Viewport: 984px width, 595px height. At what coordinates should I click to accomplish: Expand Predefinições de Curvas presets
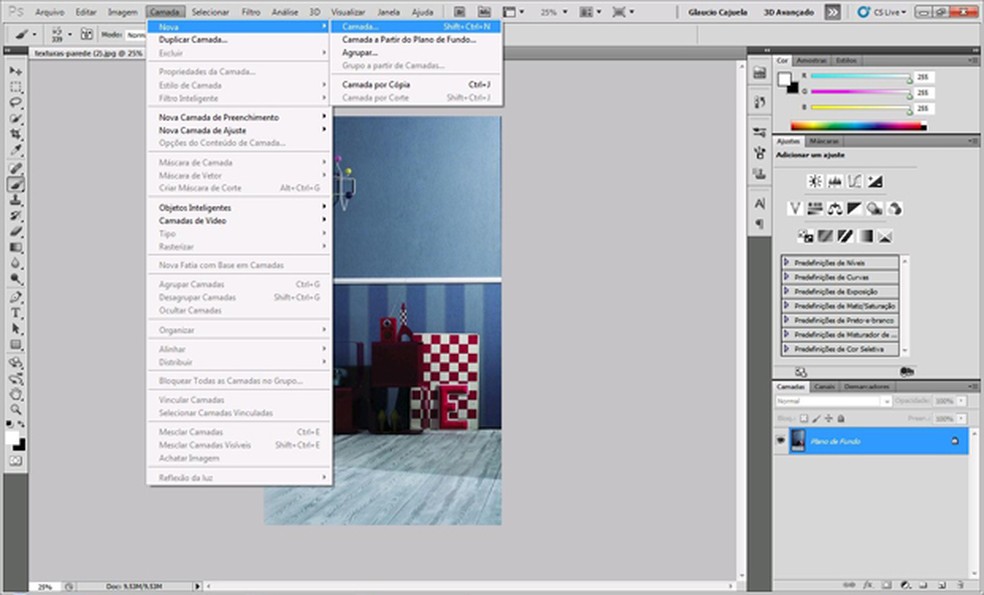(788, 277)
